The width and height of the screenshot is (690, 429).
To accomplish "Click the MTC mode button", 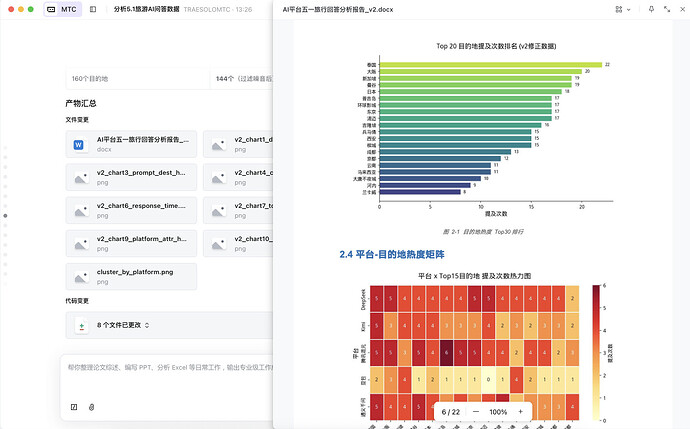I will pos(63,9).
